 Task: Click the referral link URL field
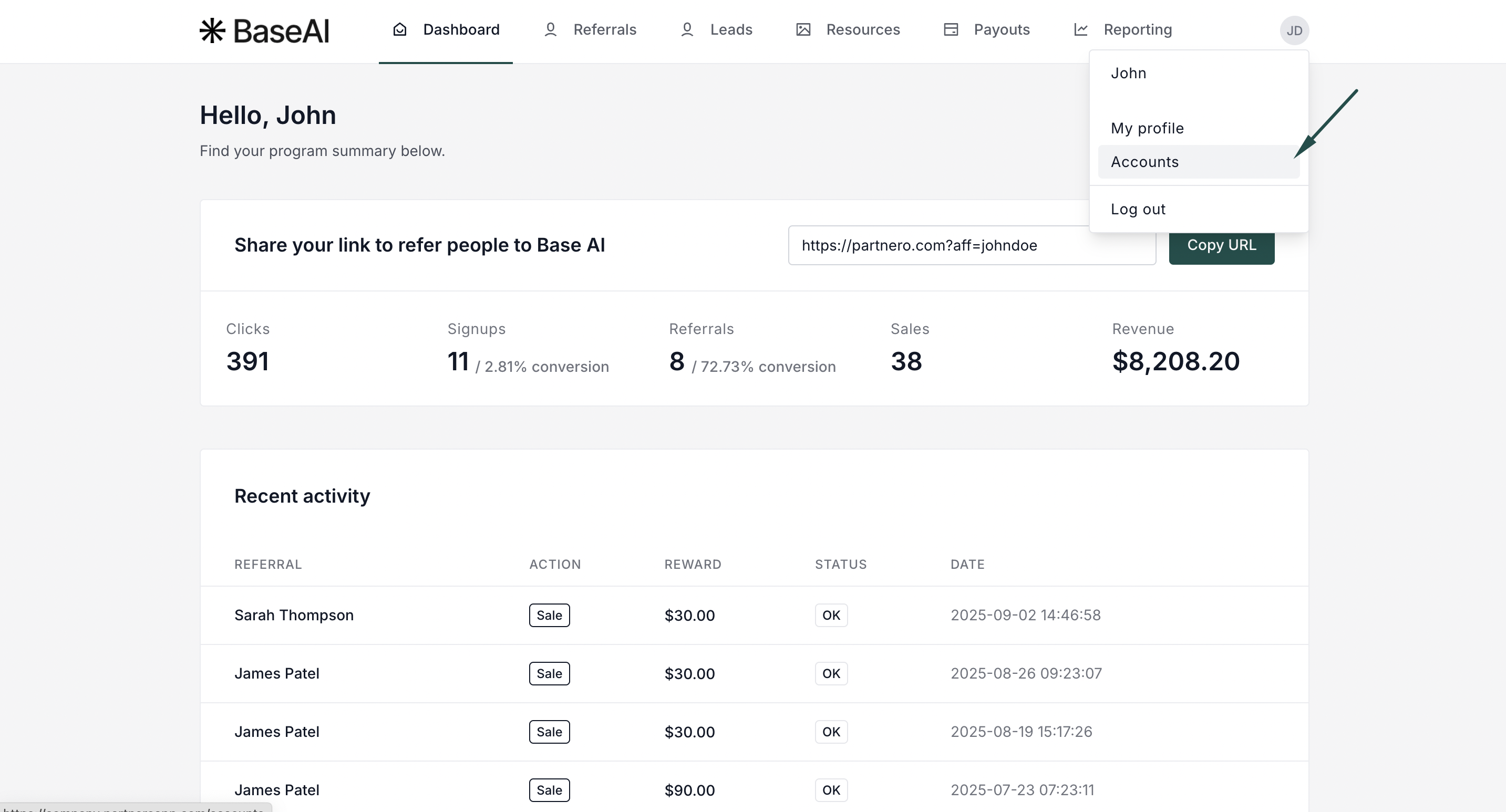click(935, 245)
